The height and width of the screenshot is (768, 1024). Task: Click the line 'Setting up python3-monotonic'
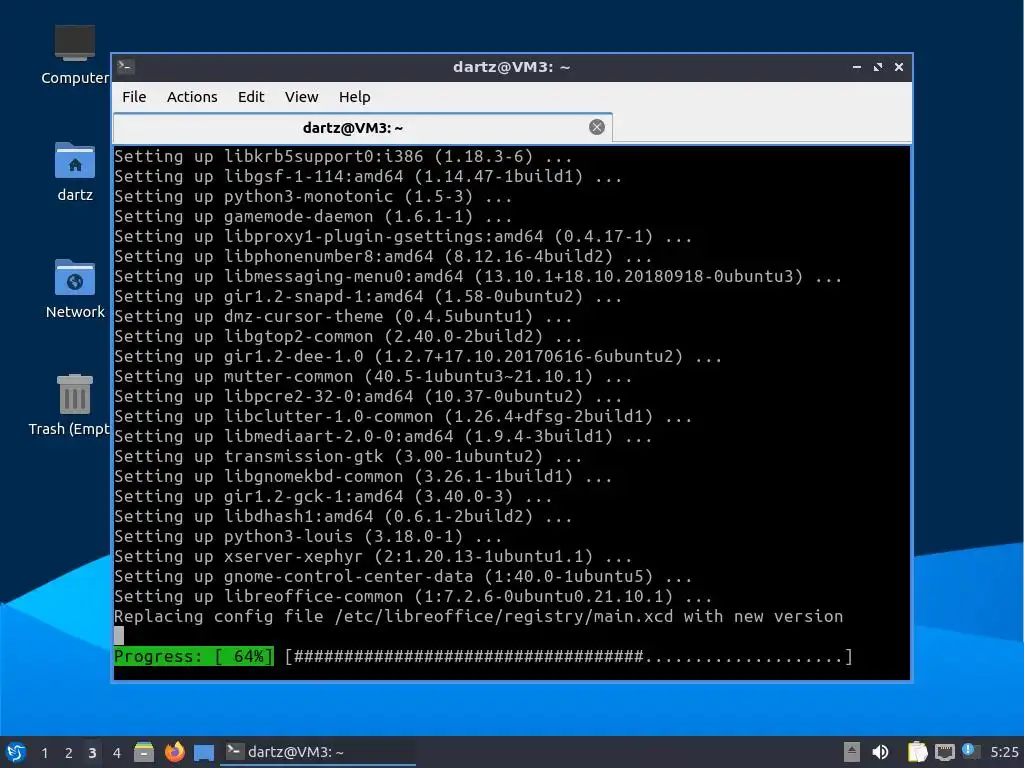tap(313, 196)
